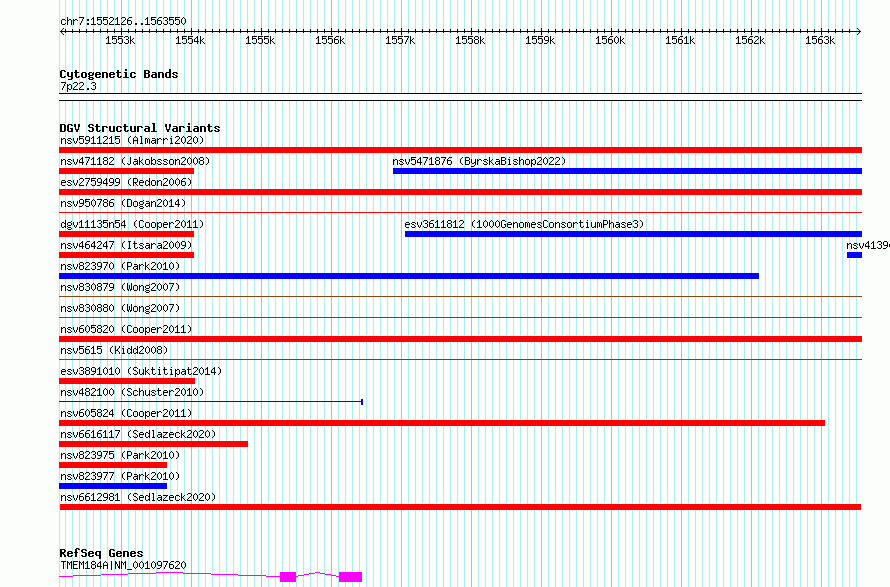Select nsv482100 (Schuster2010) variant label

click(132, 392)
